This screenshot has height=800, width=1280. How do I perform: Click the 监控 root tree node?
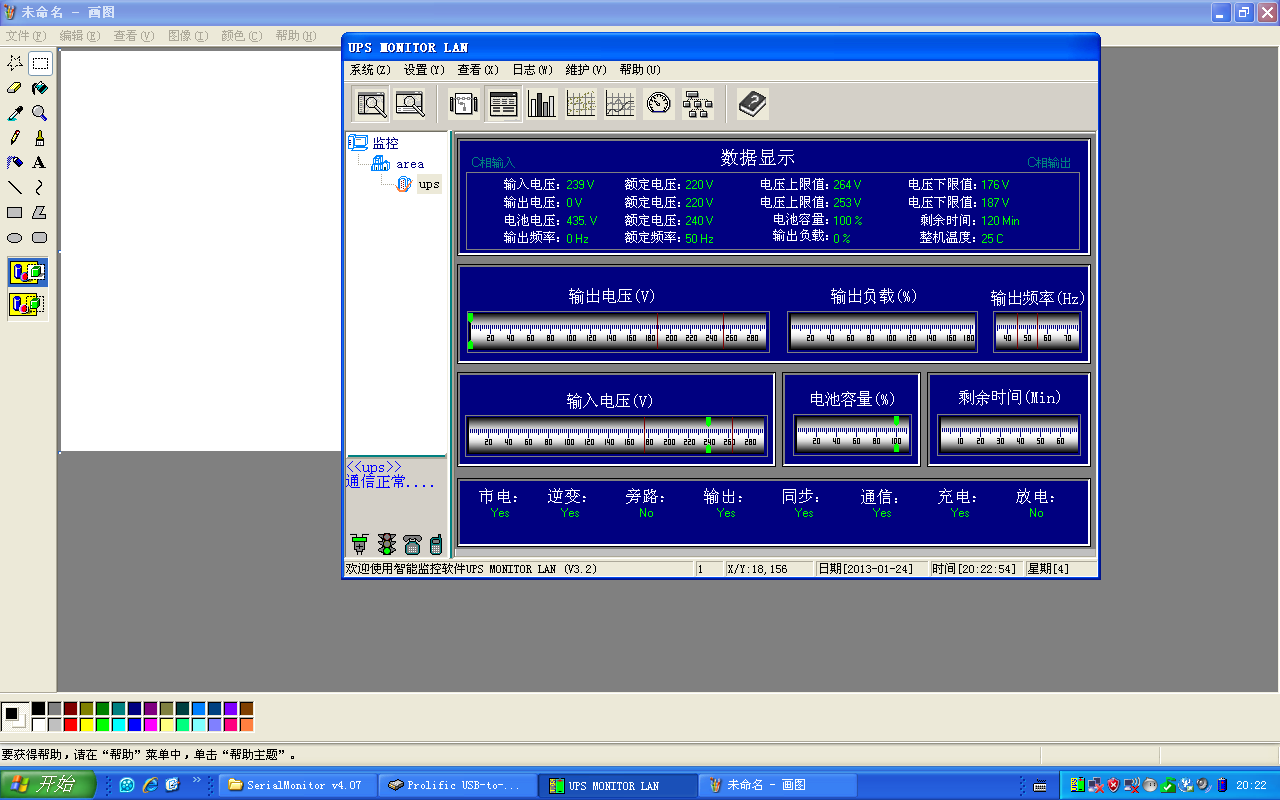[x=385, y=143]
